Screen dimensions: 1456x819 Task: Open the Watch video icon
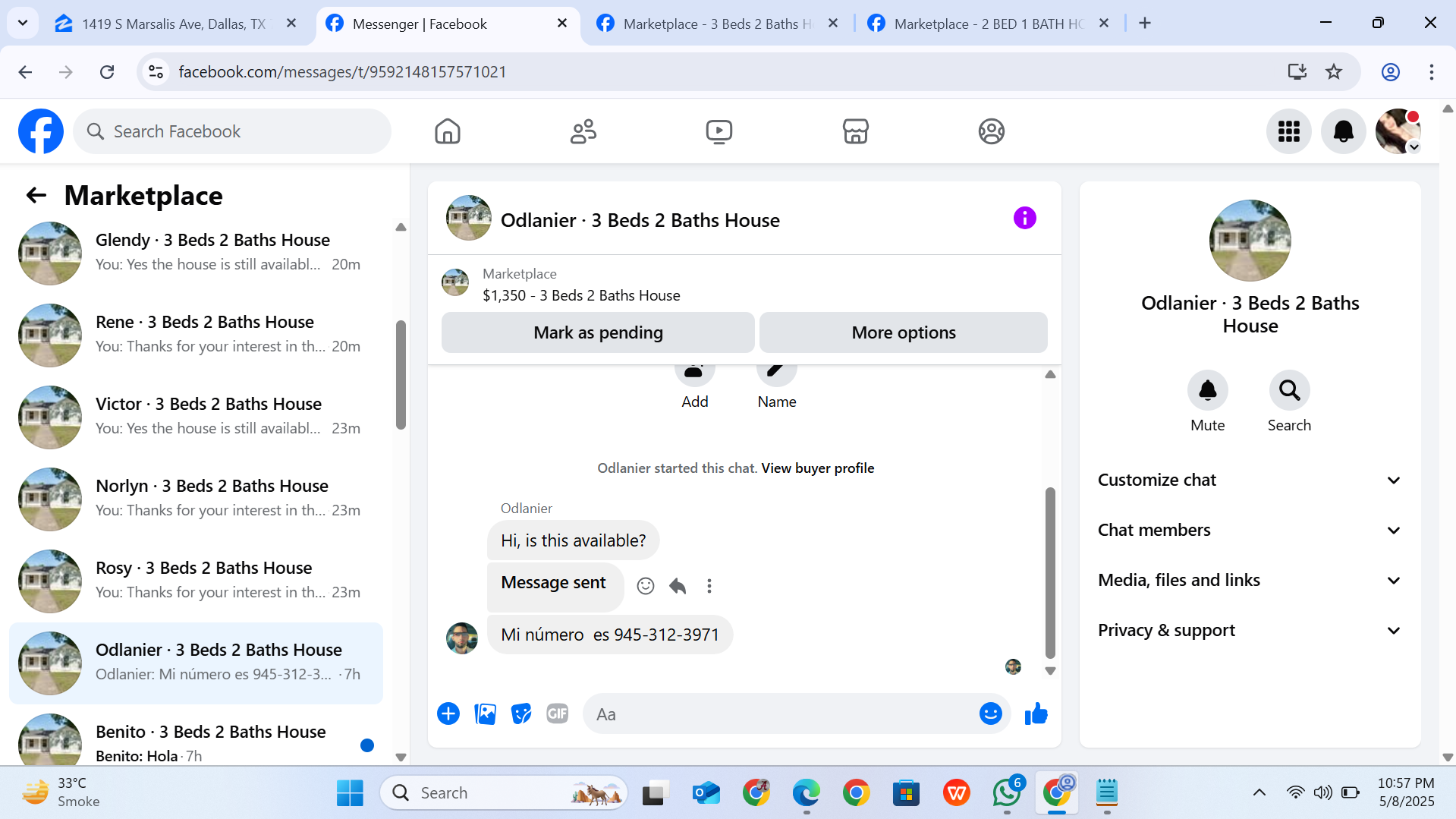point(719,131)
